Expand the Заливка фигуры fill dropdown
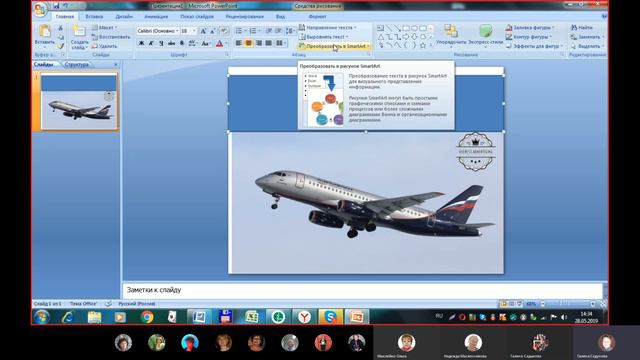 click(x=530, y=27)
